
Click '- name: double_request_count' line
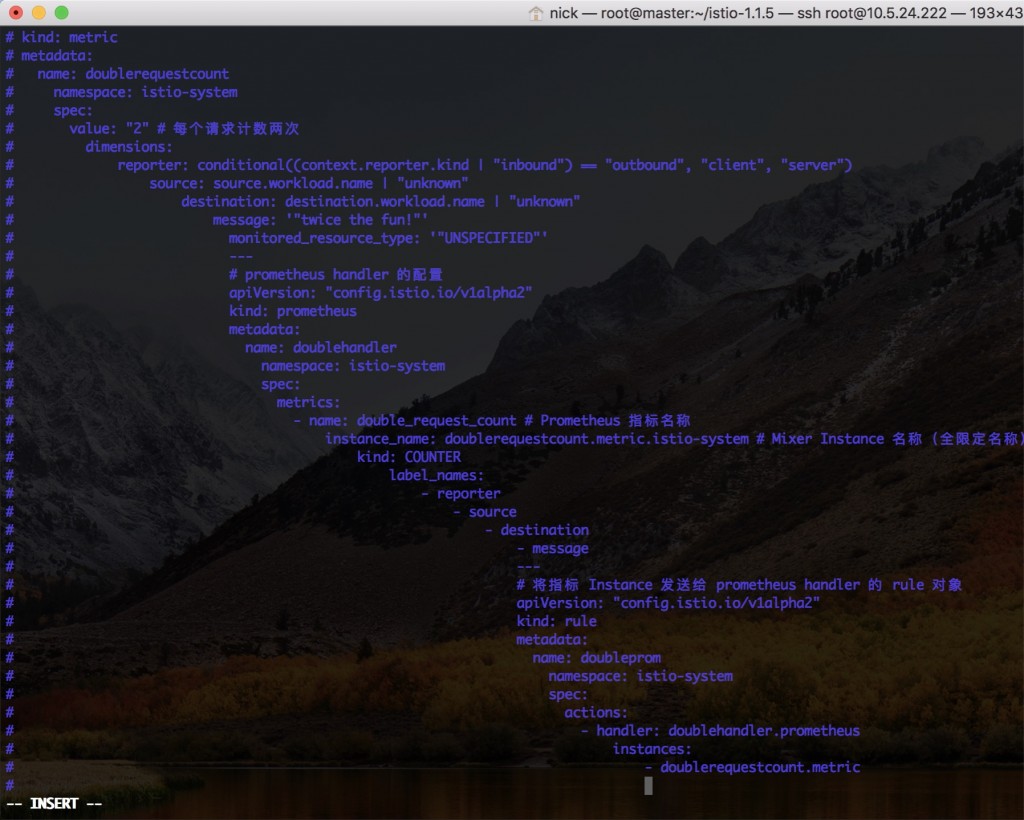491,421
